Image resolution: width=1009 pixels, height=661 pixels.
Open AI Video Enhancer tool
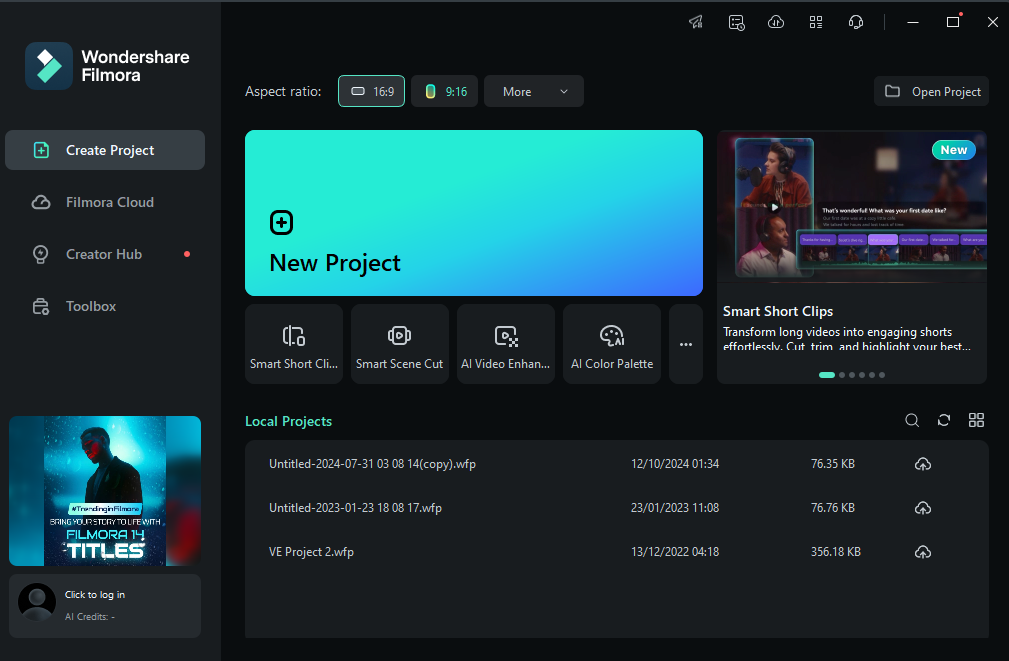coord(506,344)
